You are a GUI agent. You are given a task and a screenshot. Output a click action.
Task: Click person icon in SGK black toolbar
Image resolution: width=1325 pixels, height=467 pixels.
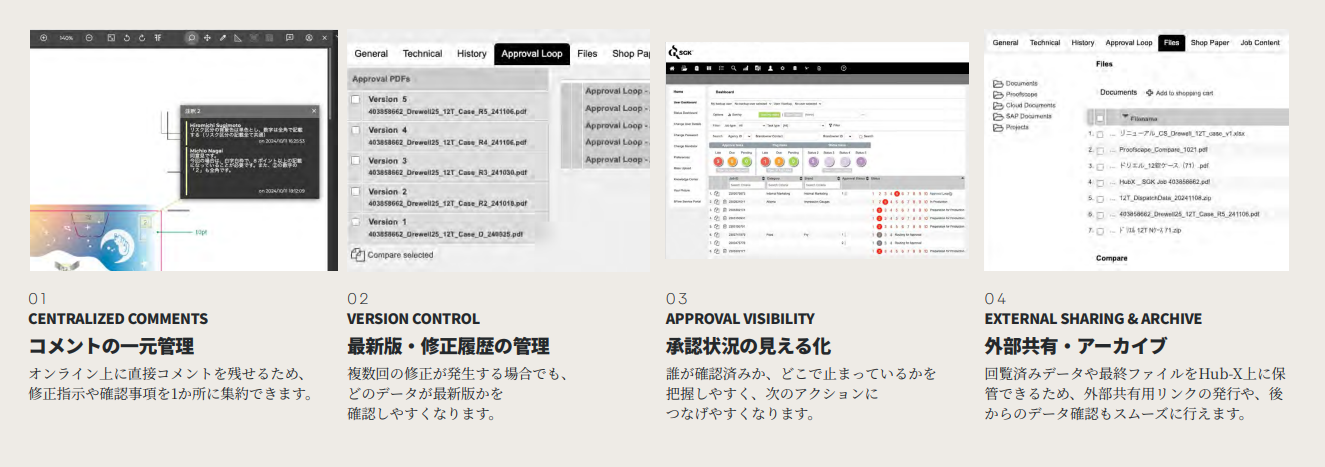[770, 68]
